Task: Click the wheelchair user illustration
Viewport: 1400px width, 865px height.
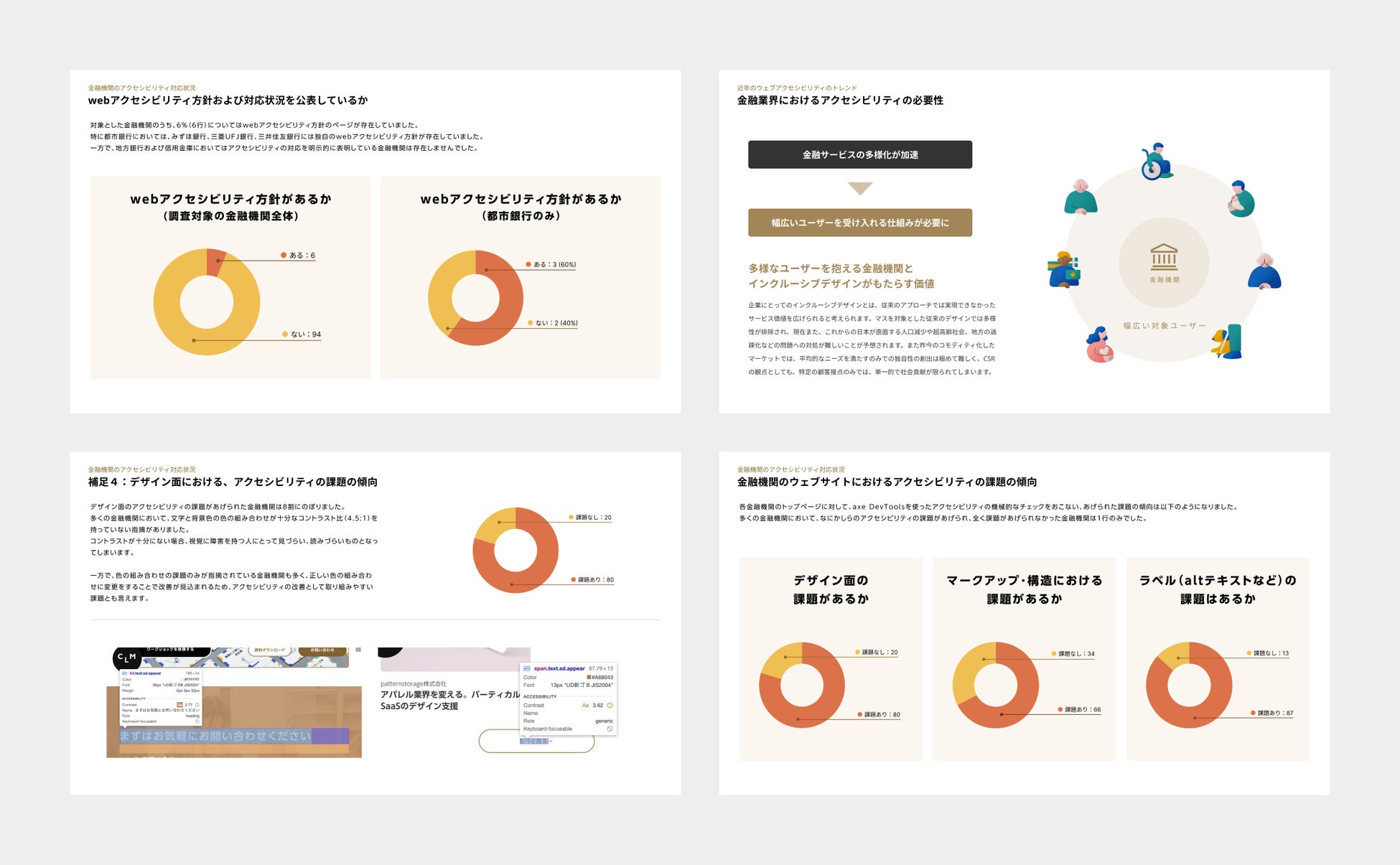Action: tap(1156, 162)
